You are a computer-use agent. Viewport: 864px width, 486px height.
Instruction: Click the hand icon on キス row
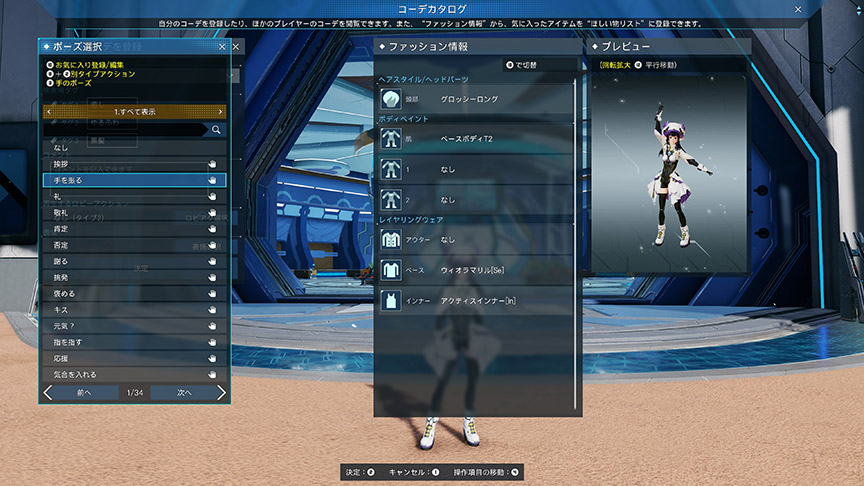tap(212, 309)
